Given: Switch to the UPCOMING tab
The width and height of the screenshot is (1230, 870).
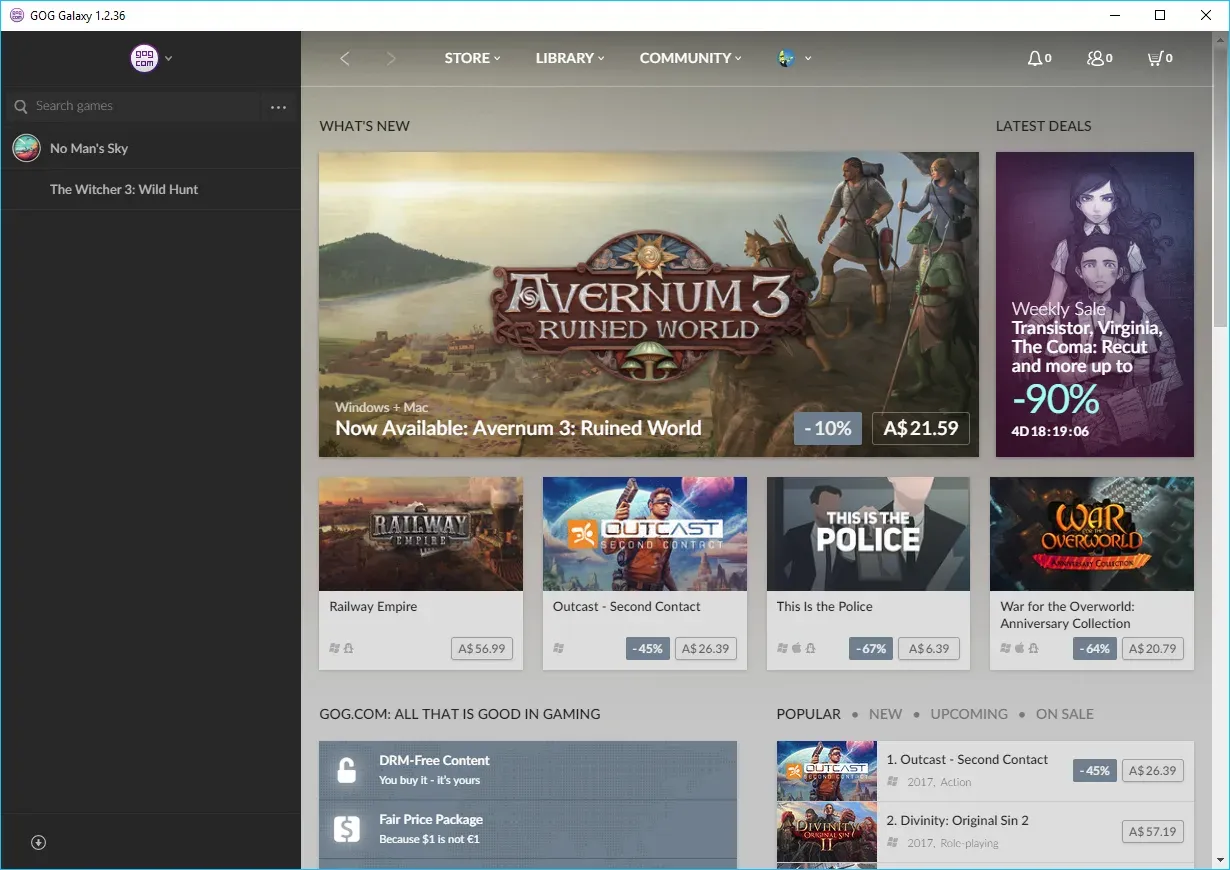Looking at the screenshot, I should point(969,714).
